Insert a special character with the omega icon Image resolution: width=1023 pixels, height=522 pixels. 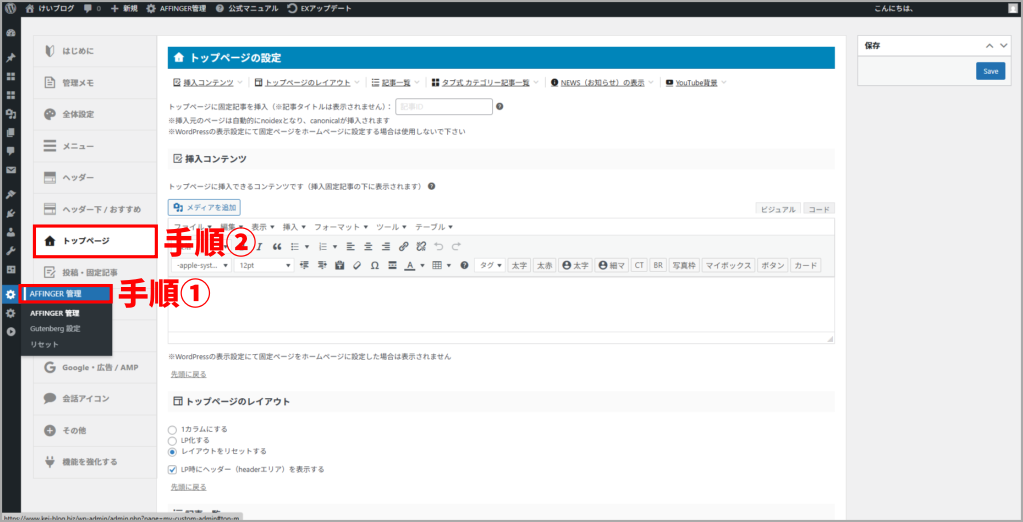(375, 265)
